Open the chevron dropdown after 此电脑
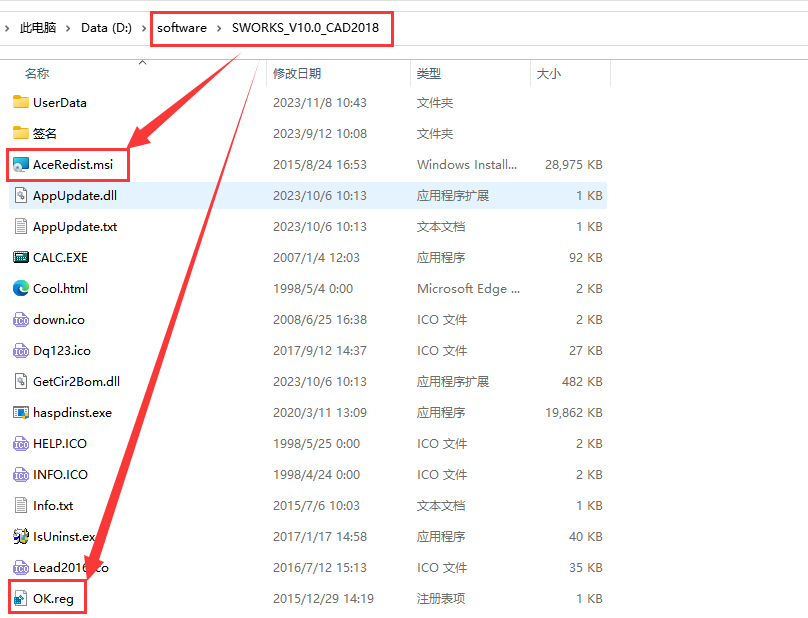The height and width of the screenshot is (618, 808). click(68, 28)
